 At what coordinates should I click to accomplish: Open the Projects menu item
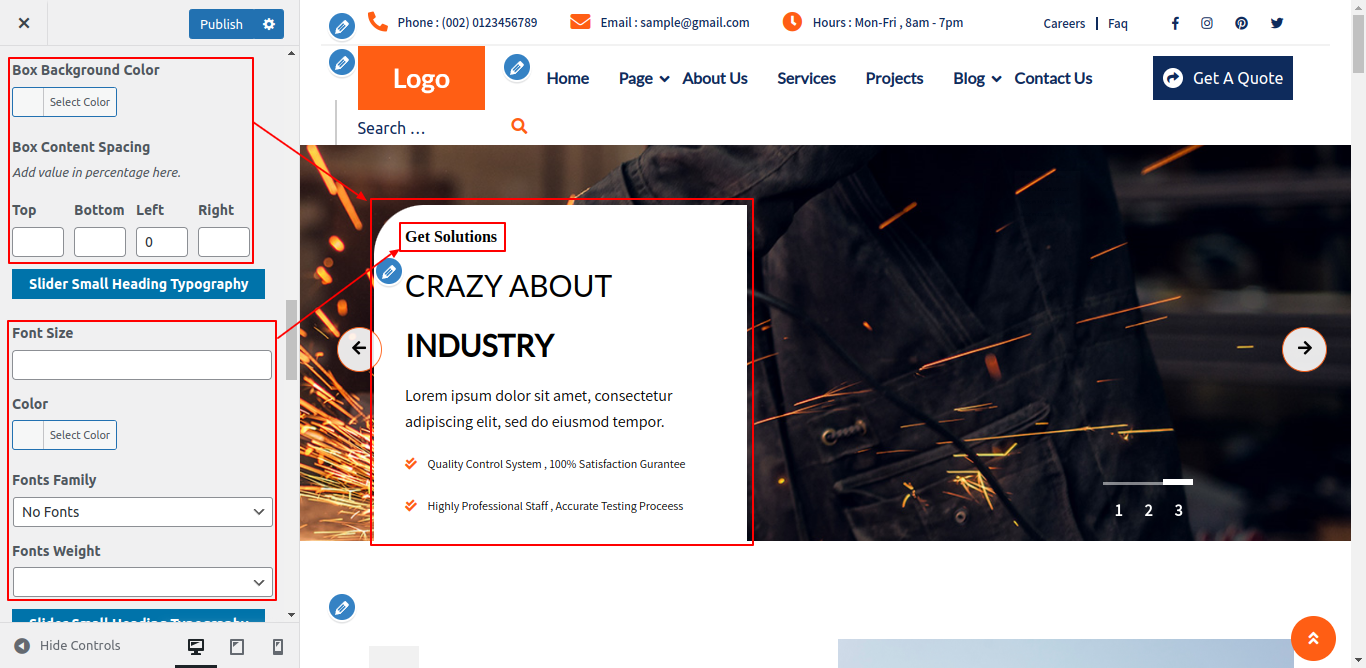click(x=894, y=78)
